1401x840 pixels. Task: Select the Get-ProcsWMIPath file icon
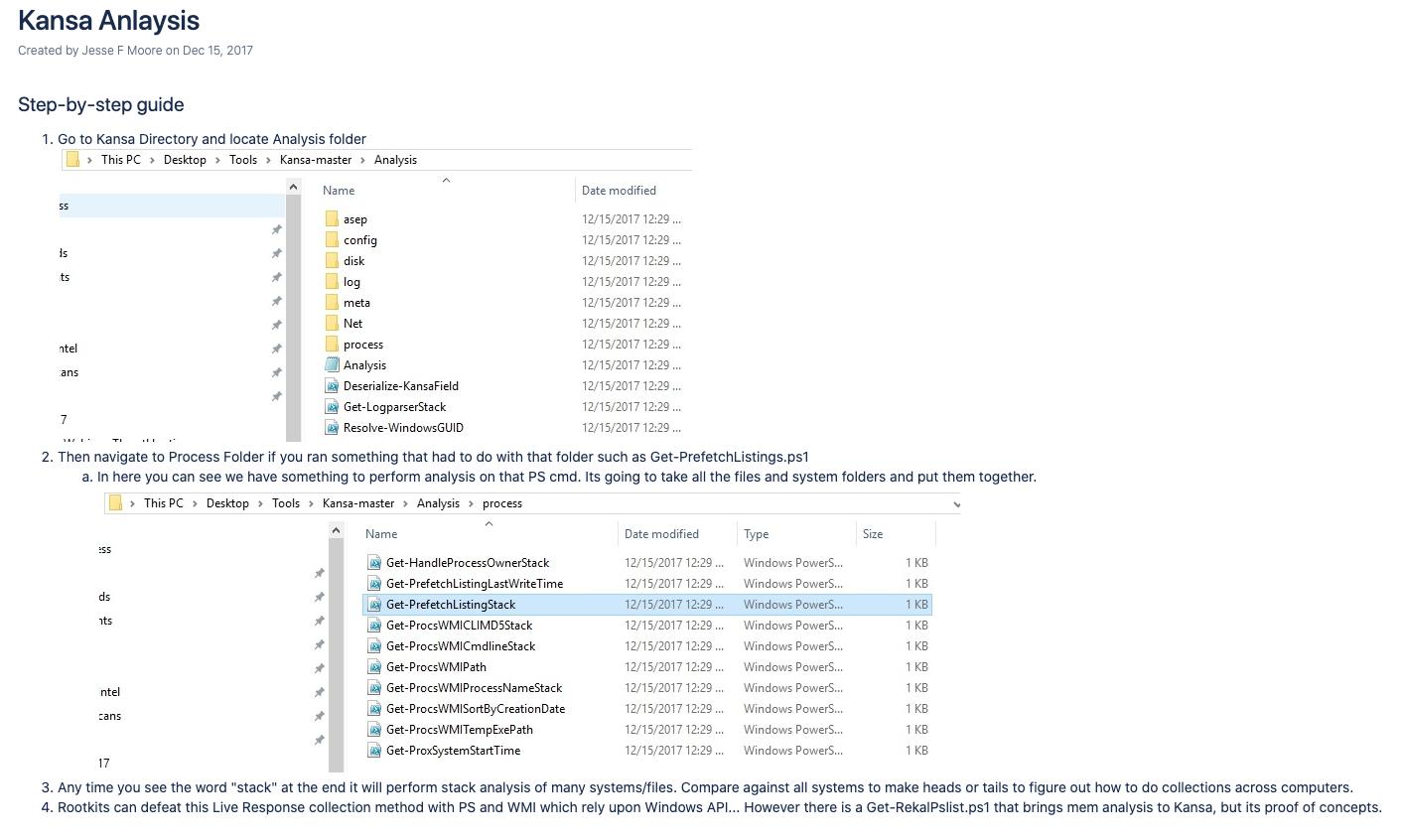pyautogui.click(x=374, y=667)
